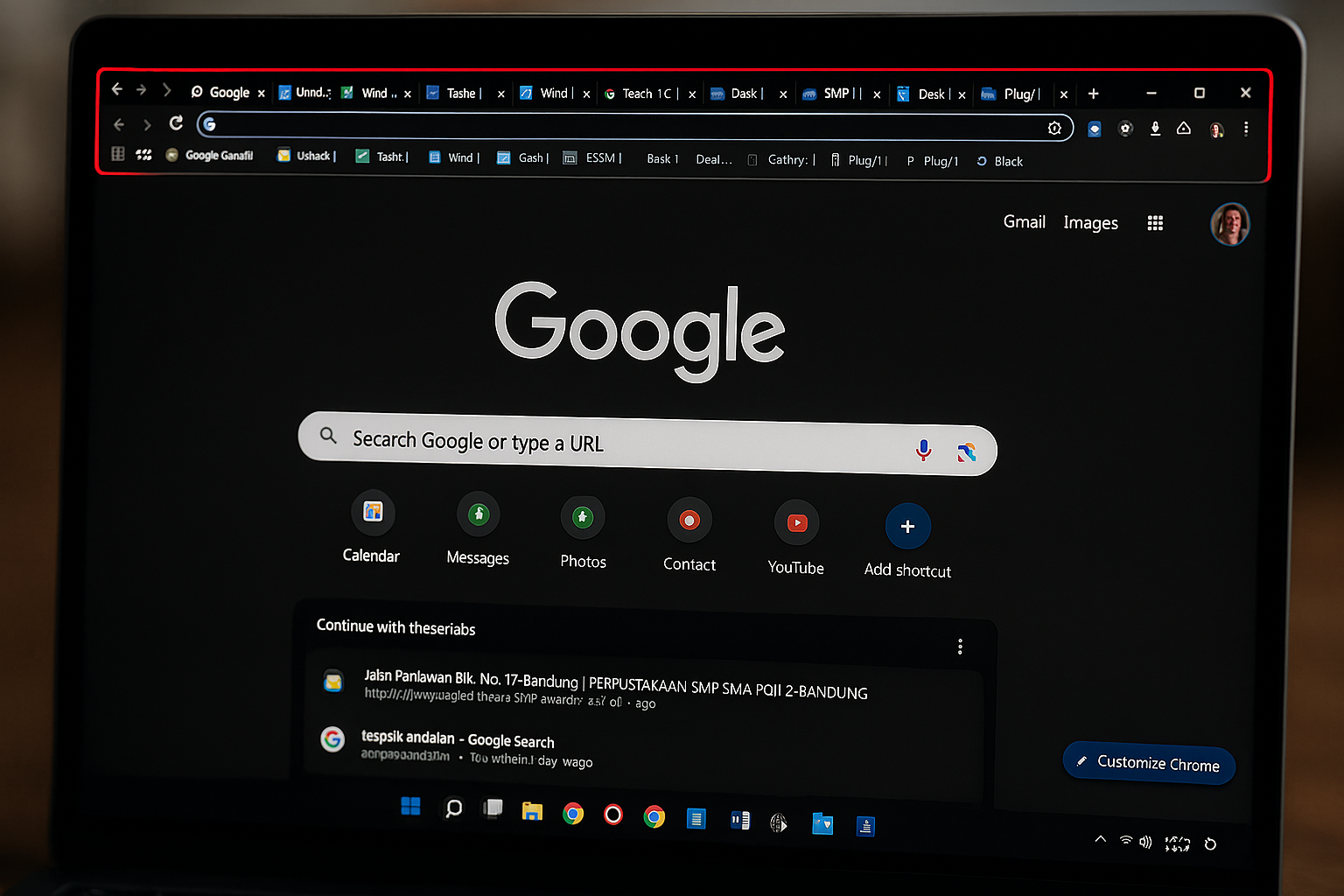The height and width of the screenshot is (896, 1344).
Task: Open Windows Start menu
Action: click(x=410, y=806)
